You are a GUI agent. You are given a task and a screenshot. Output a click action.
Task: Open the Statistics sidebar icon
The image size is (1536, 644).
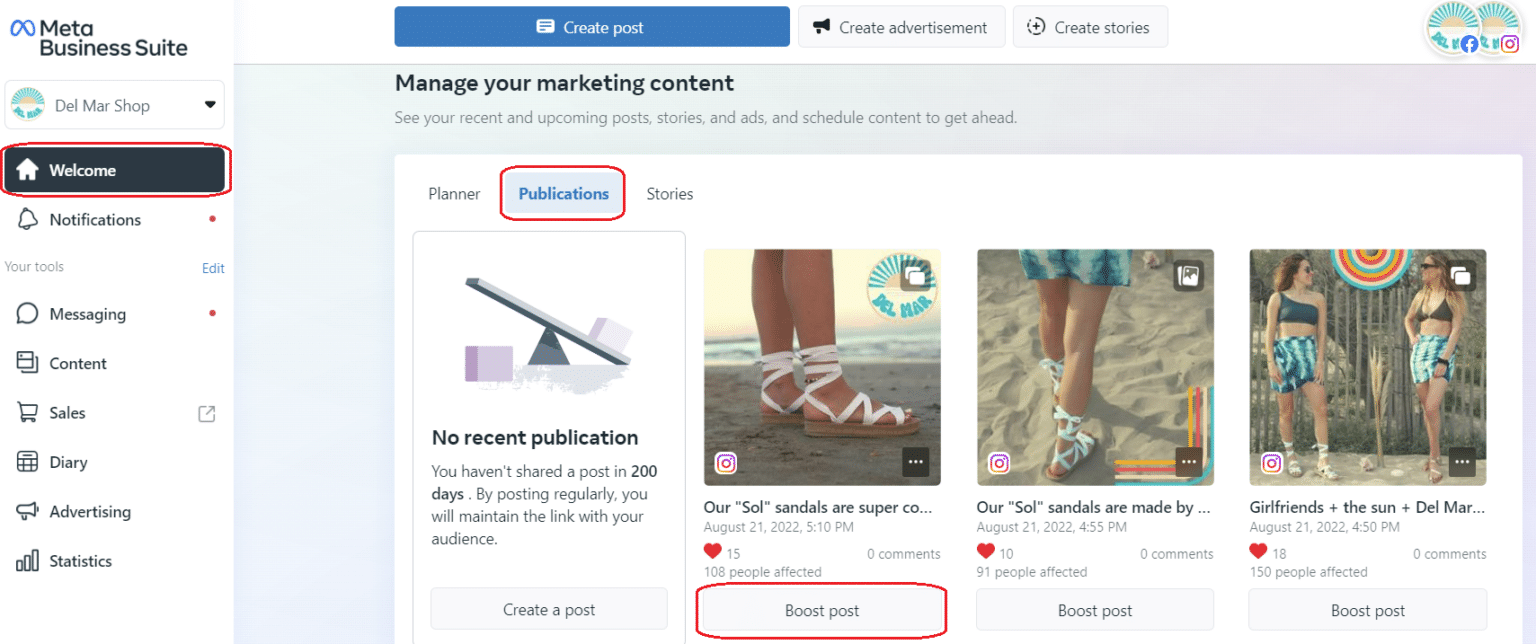(x=27, y=560)
